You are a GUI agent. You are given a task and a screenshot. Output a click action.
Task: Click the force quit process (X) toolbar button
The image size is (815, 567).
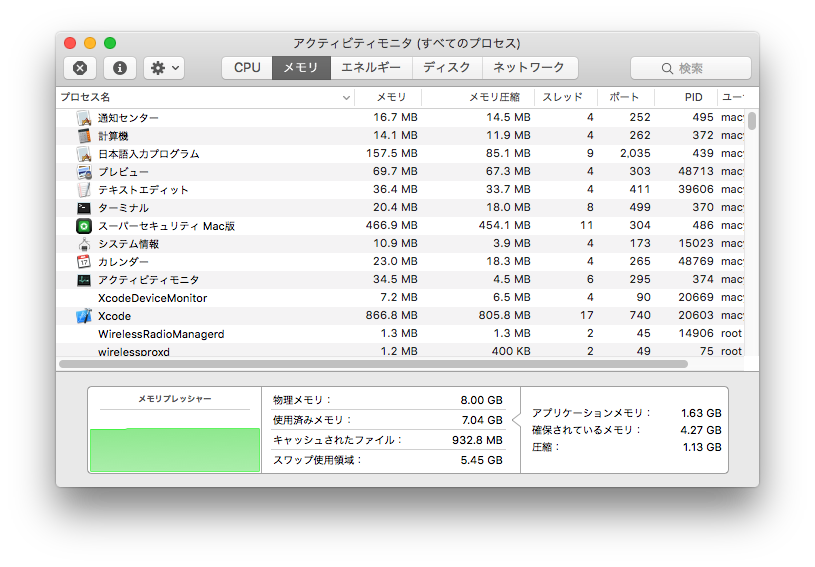pos(80,68)
